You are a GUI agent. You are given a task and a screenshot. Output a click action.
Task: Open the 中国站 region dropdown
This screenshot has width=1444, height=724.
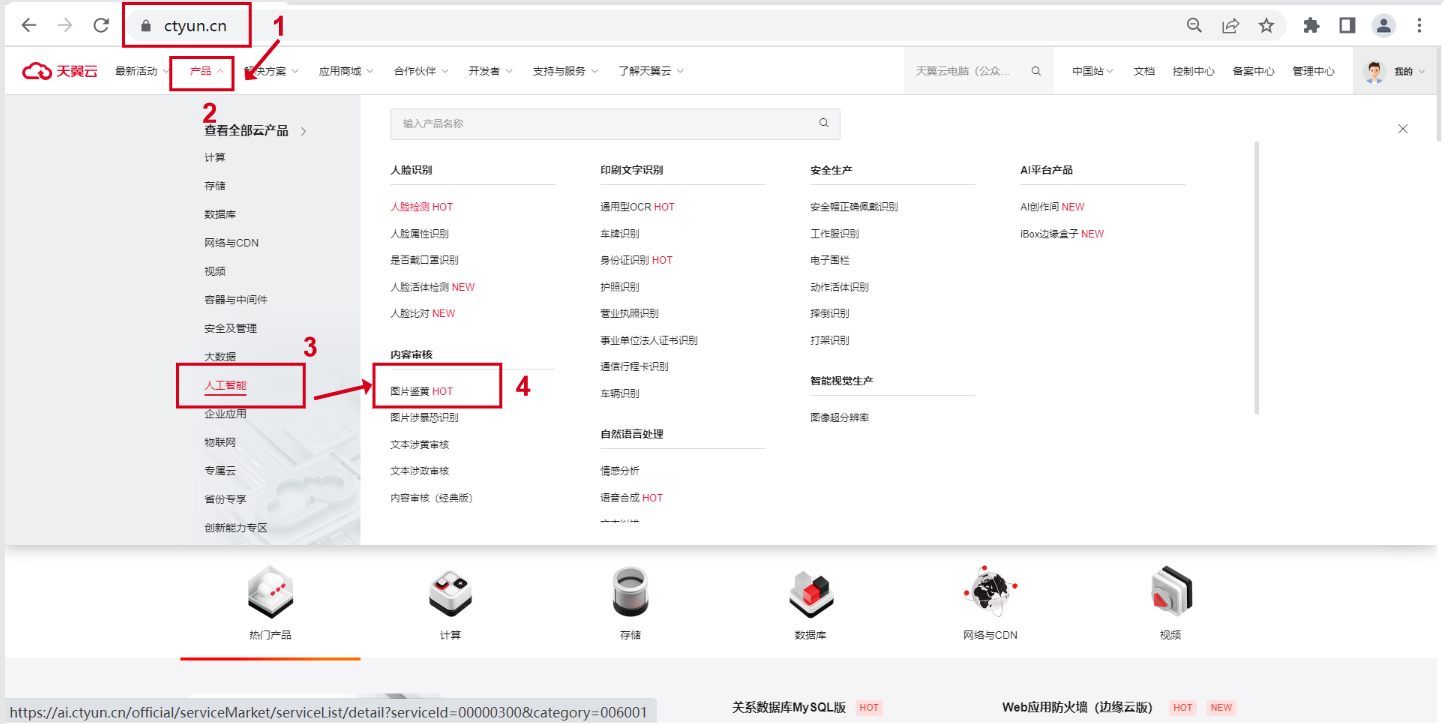(1093, 71)
